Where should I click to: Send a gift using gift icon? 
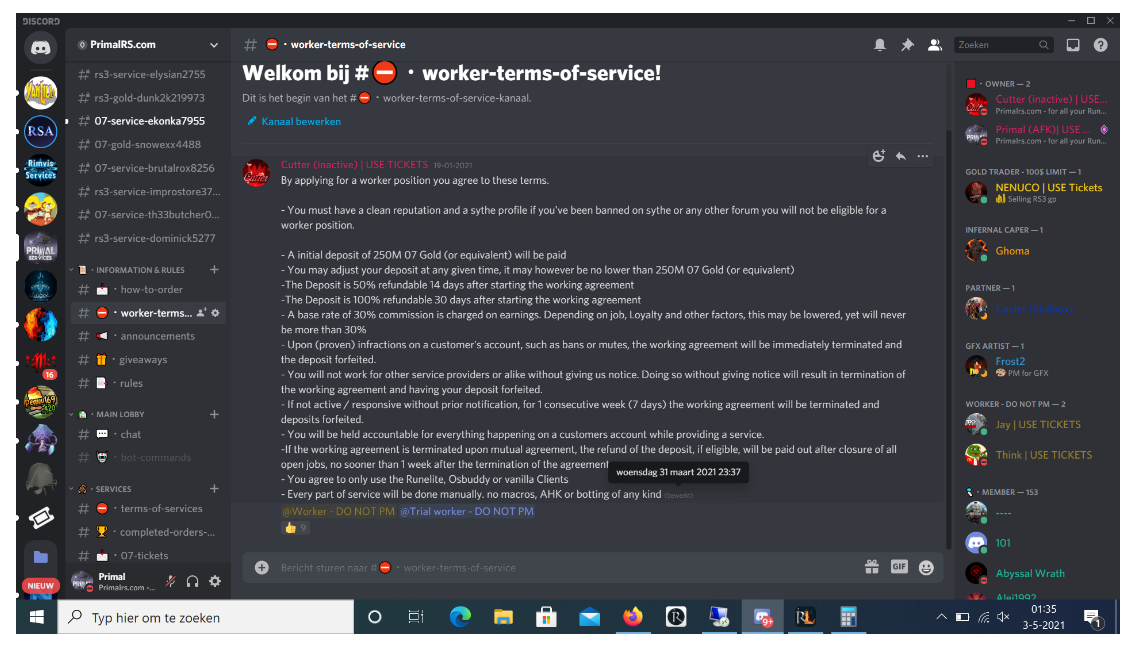(x=871, y=567)
